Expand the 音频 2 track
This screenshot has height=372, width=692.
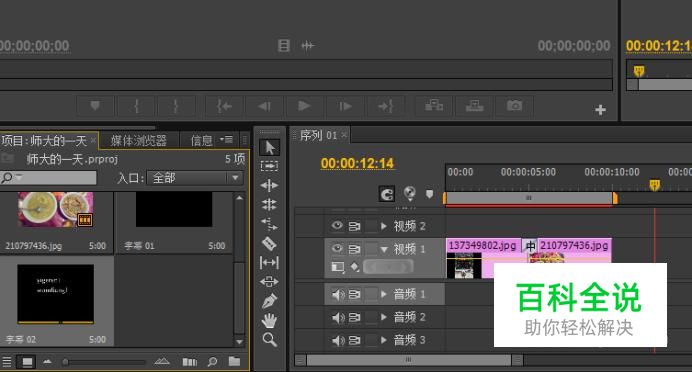point(384,317)
